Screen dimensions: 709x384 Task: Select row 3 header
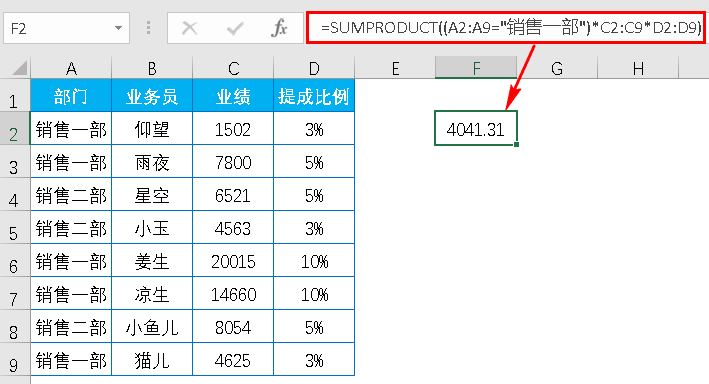tap(14, 161)
